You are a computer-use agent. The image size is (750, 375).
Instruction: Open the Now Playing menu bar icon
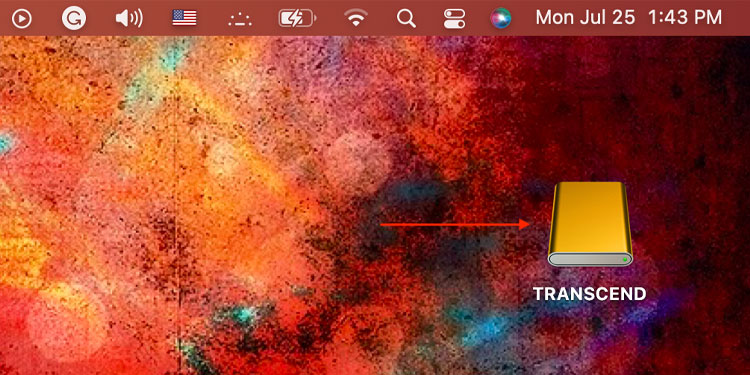[22, 19]
